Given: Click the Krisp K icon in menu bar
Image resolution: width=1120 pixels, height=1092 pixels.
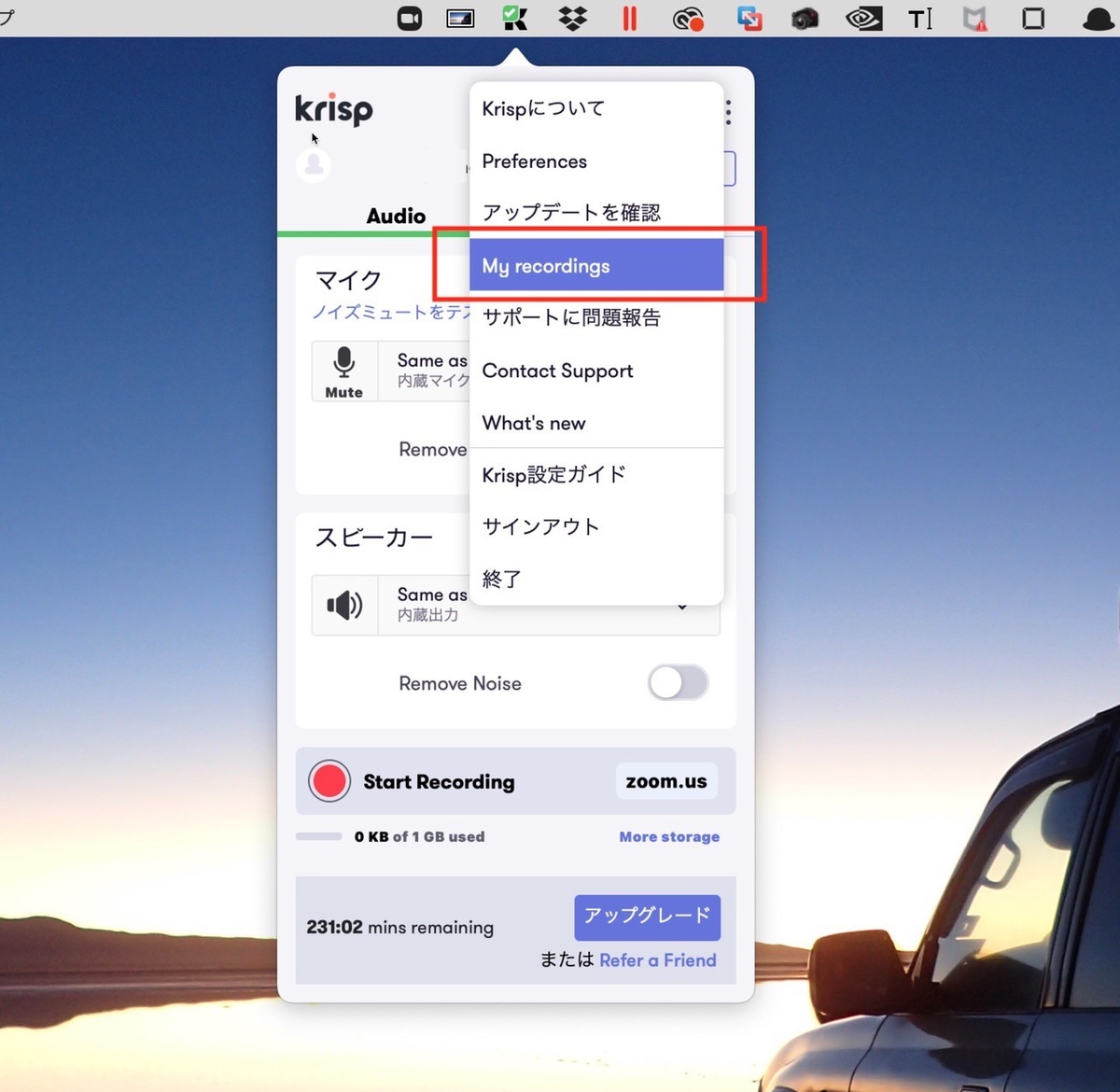Looking at the screenshot, I should [x=514, y=18].
